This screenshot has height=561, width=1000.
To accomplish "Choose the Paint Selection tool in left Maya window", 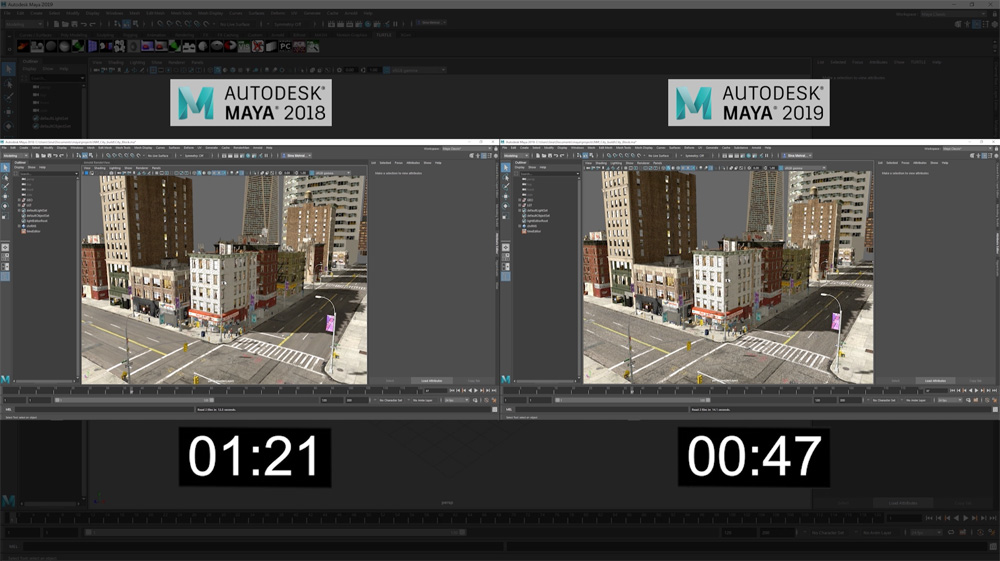I will 5,187.
